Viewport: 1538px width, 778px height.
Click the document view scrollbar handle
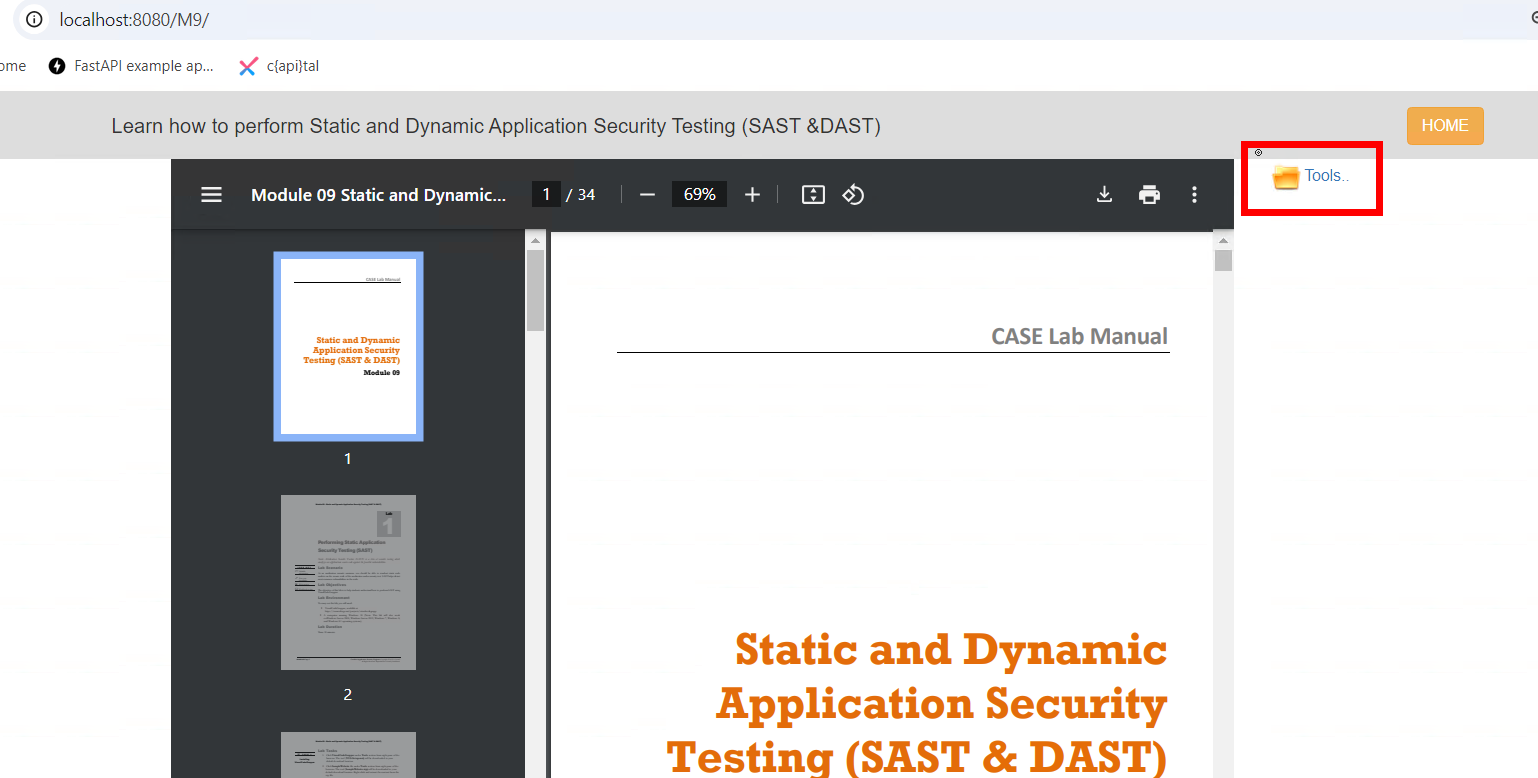pyautogui.click(x=1223, y=261)
